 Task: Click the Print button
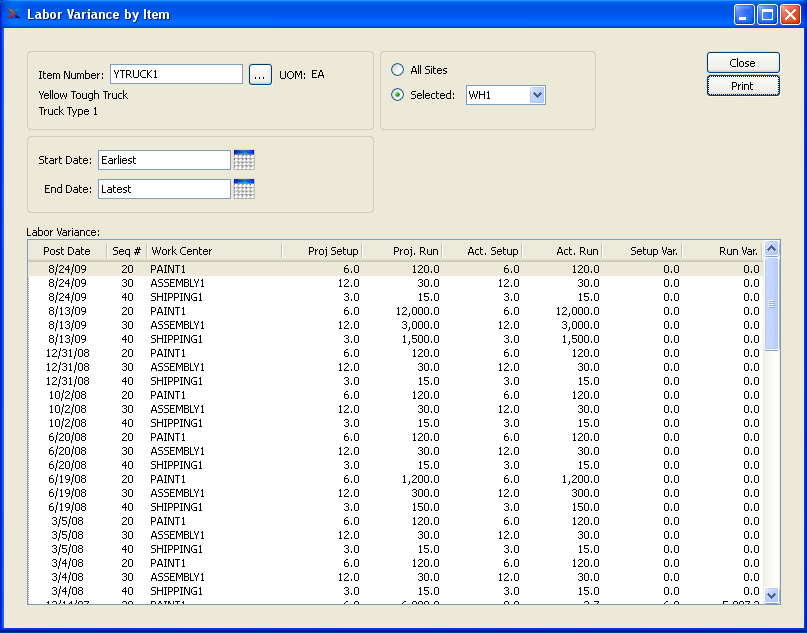click(742, 86)
